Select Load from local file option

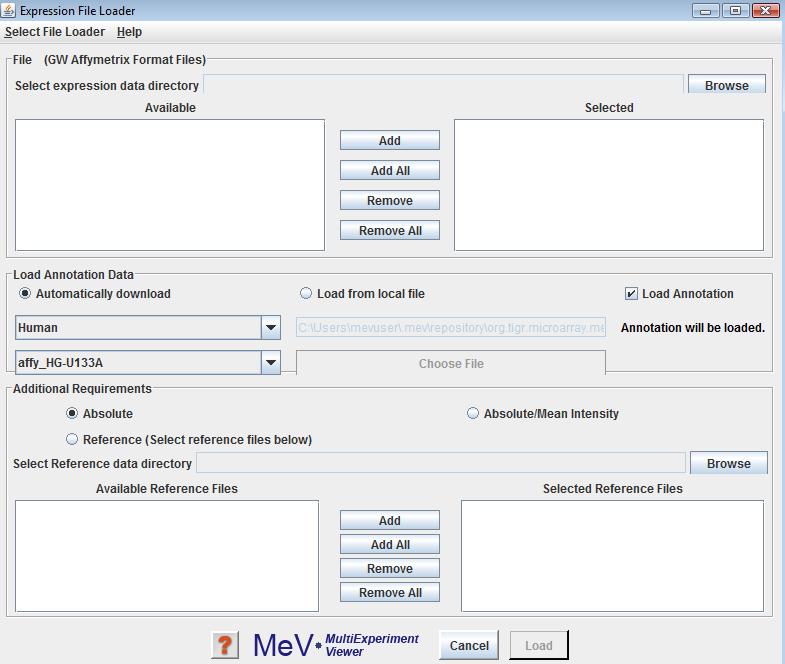click(306, 294)
